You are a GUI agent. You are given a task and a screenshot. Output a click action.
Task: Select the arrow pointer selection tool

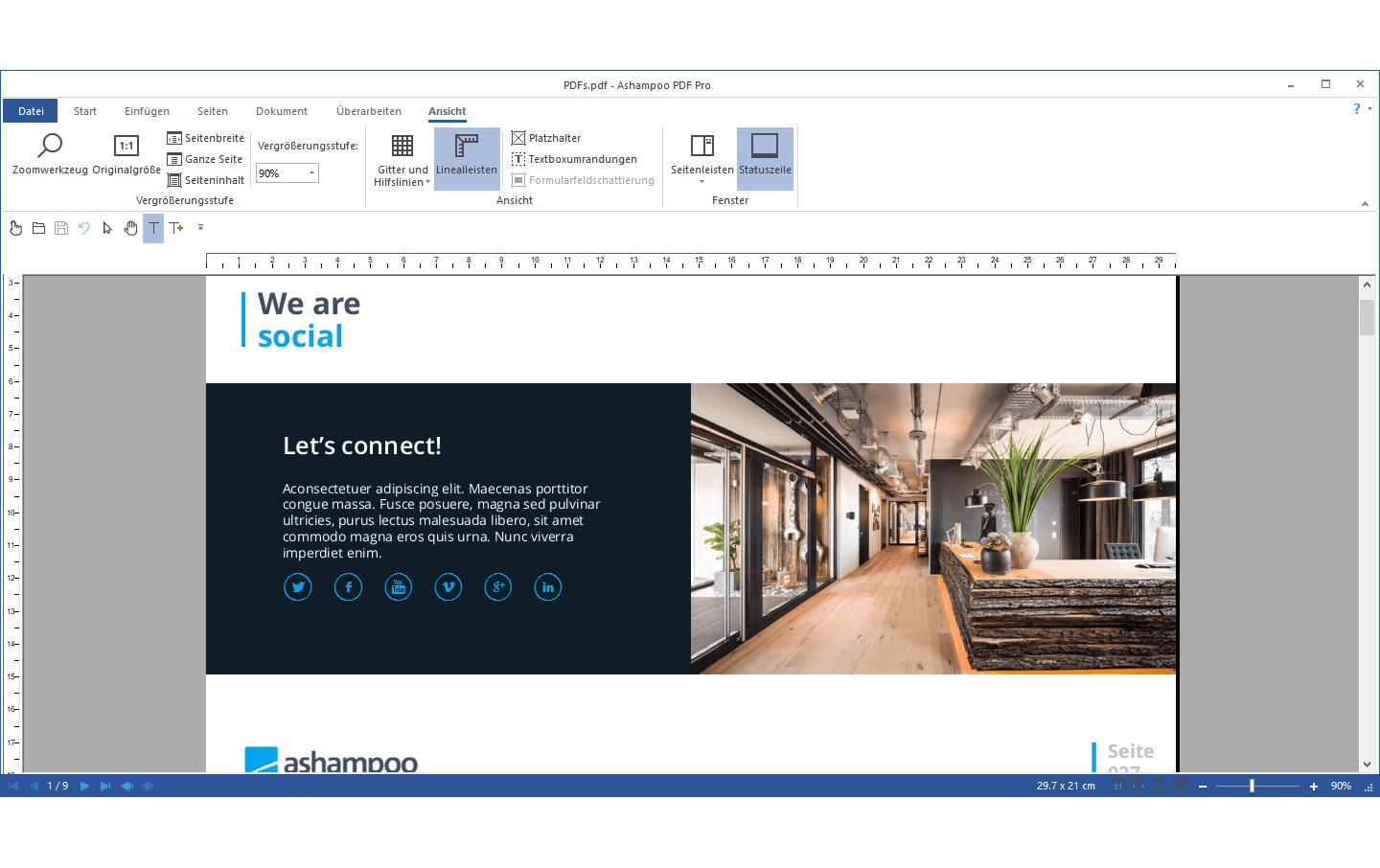107,228
